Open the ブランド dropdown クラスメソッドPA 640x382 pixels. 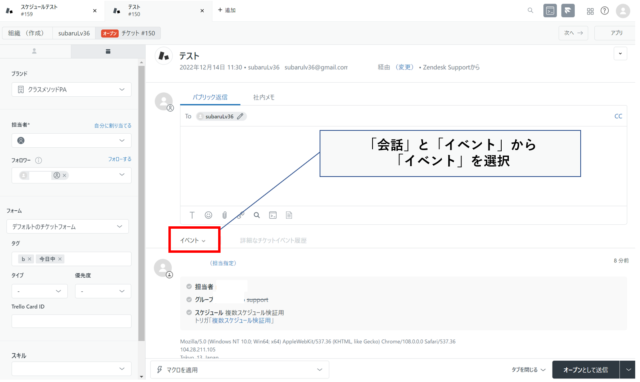tap(71, 89)
